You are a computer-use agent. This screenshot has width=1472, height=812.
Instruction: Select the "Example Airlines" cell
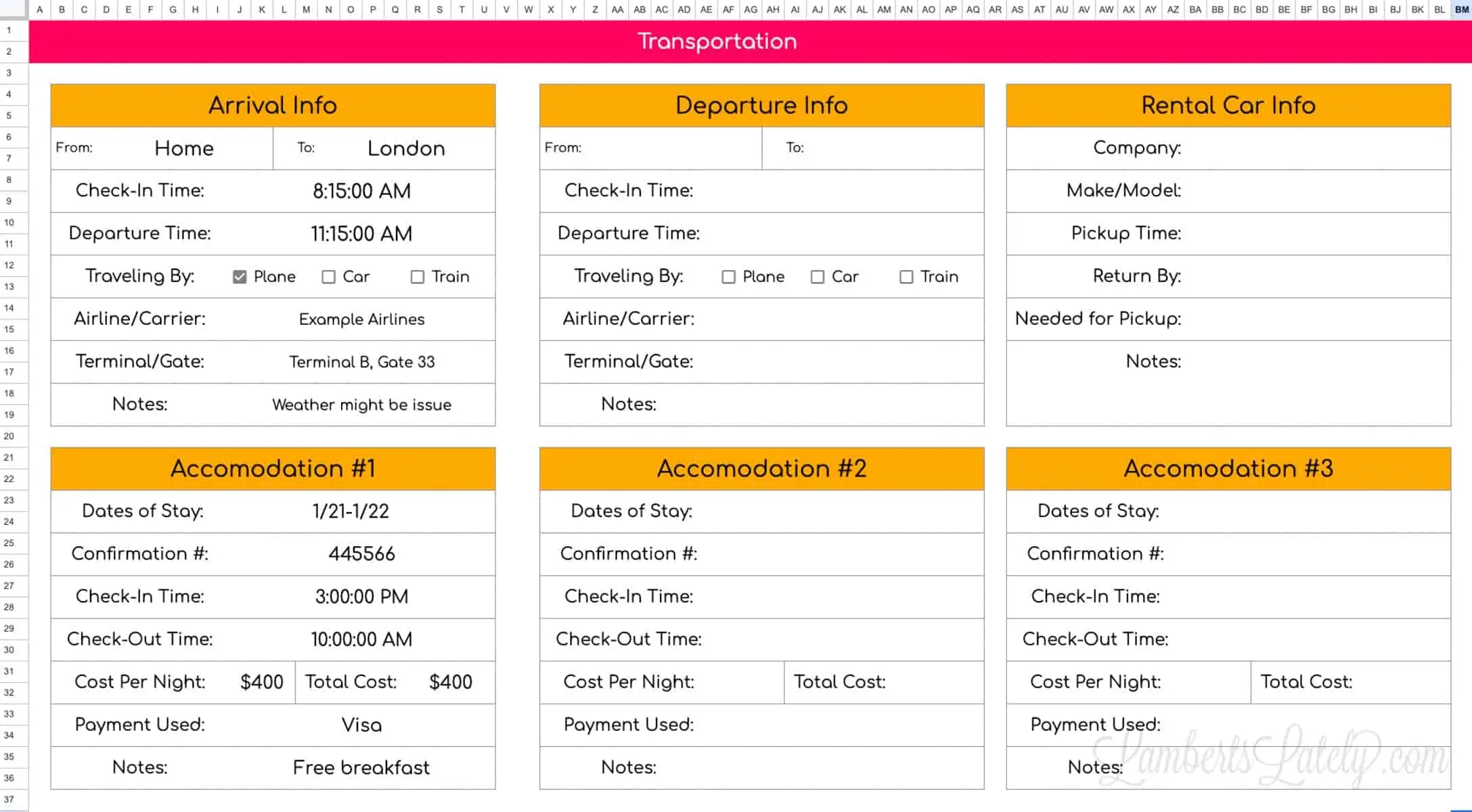pos(361,319)
